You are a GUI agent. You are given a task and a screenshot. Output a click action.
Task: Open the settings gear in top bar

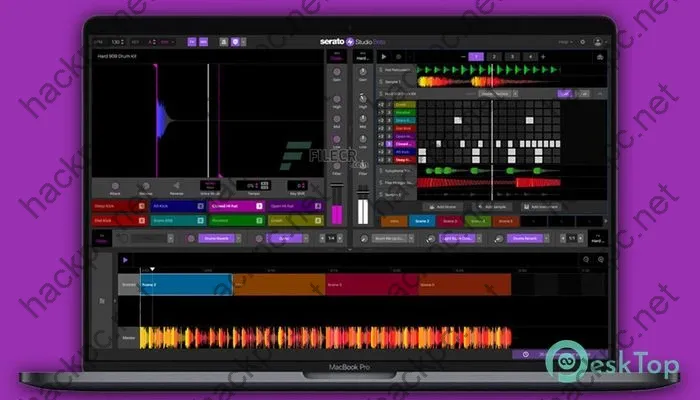(583, 42)
